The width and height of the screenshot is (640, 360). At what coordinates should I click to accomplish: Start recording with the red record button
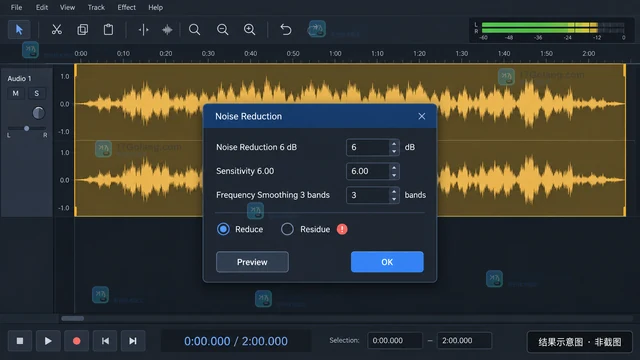click(76, 341)
